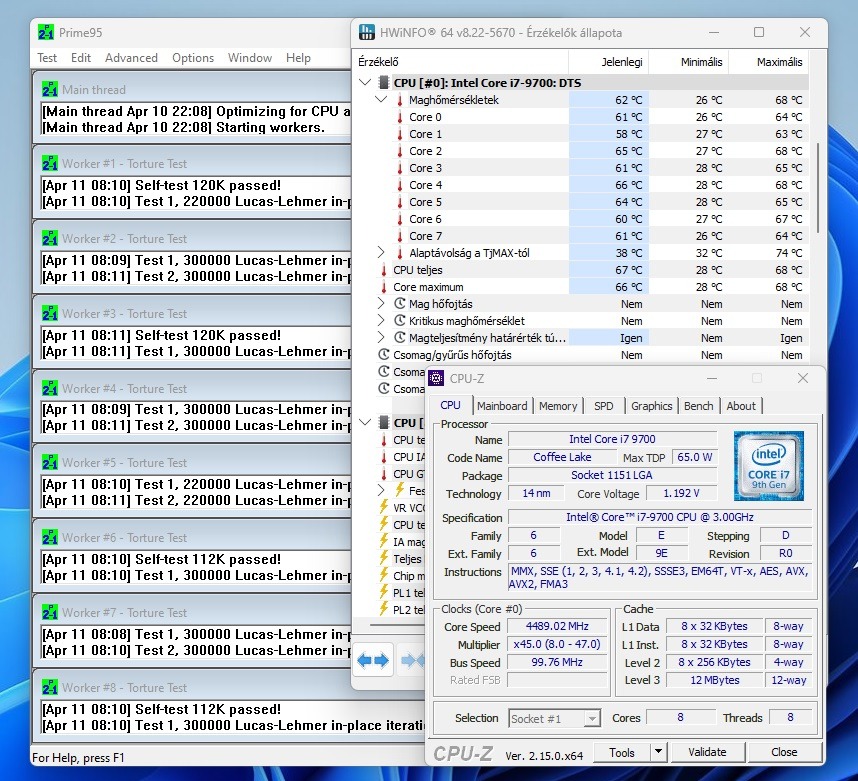This screenshot has width=858, height=781.
Task: Open the Test menu in Prime95
Action: [x=47, y=57]
